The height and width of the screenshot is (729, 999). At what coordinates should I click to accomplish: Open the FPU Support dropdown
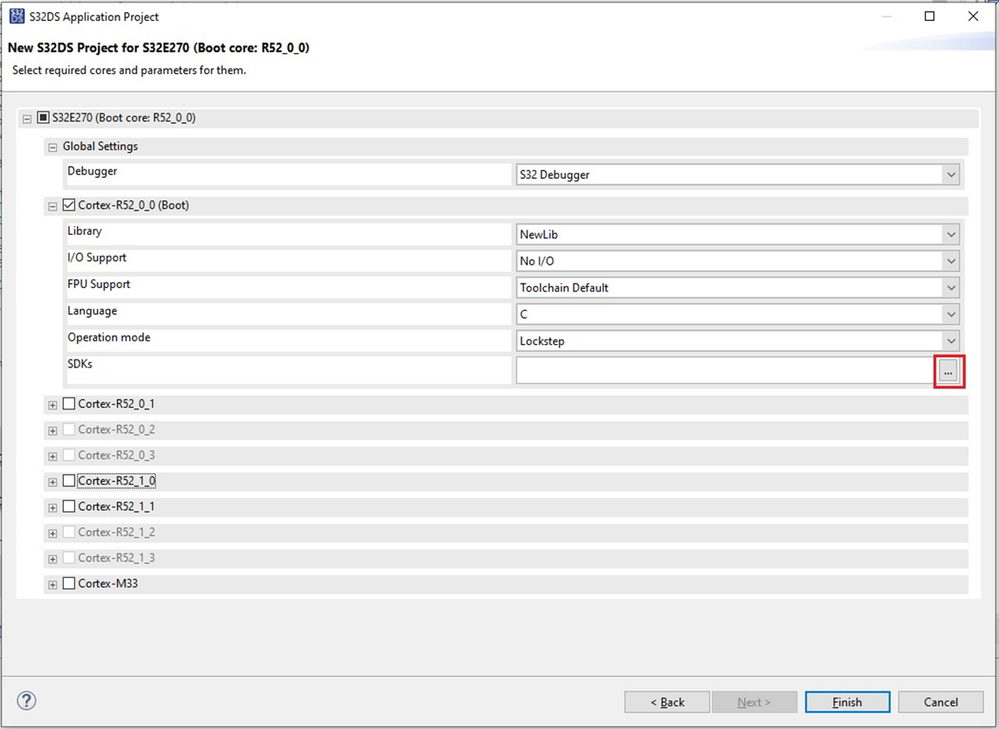738,288
